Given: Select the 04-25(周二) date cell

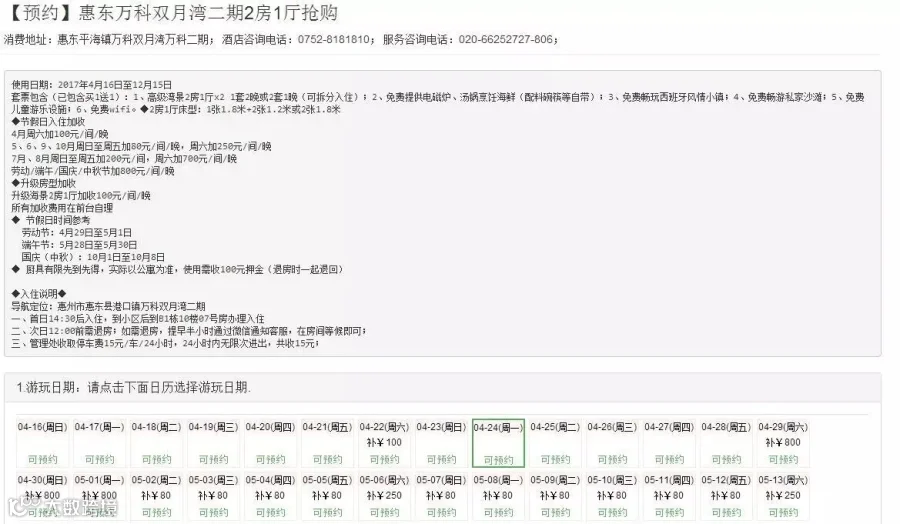Looking at the screenshot, I should click(x=555, y=443).
